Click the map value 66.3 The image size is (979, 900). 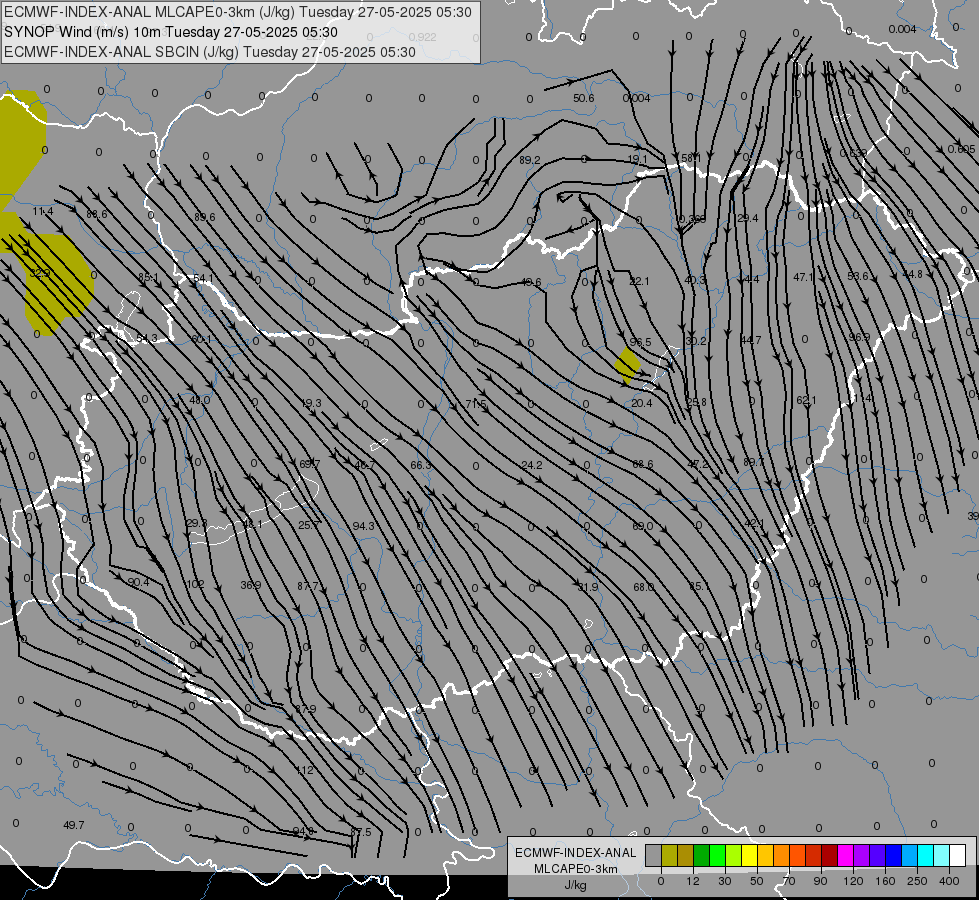coord(421,465)
